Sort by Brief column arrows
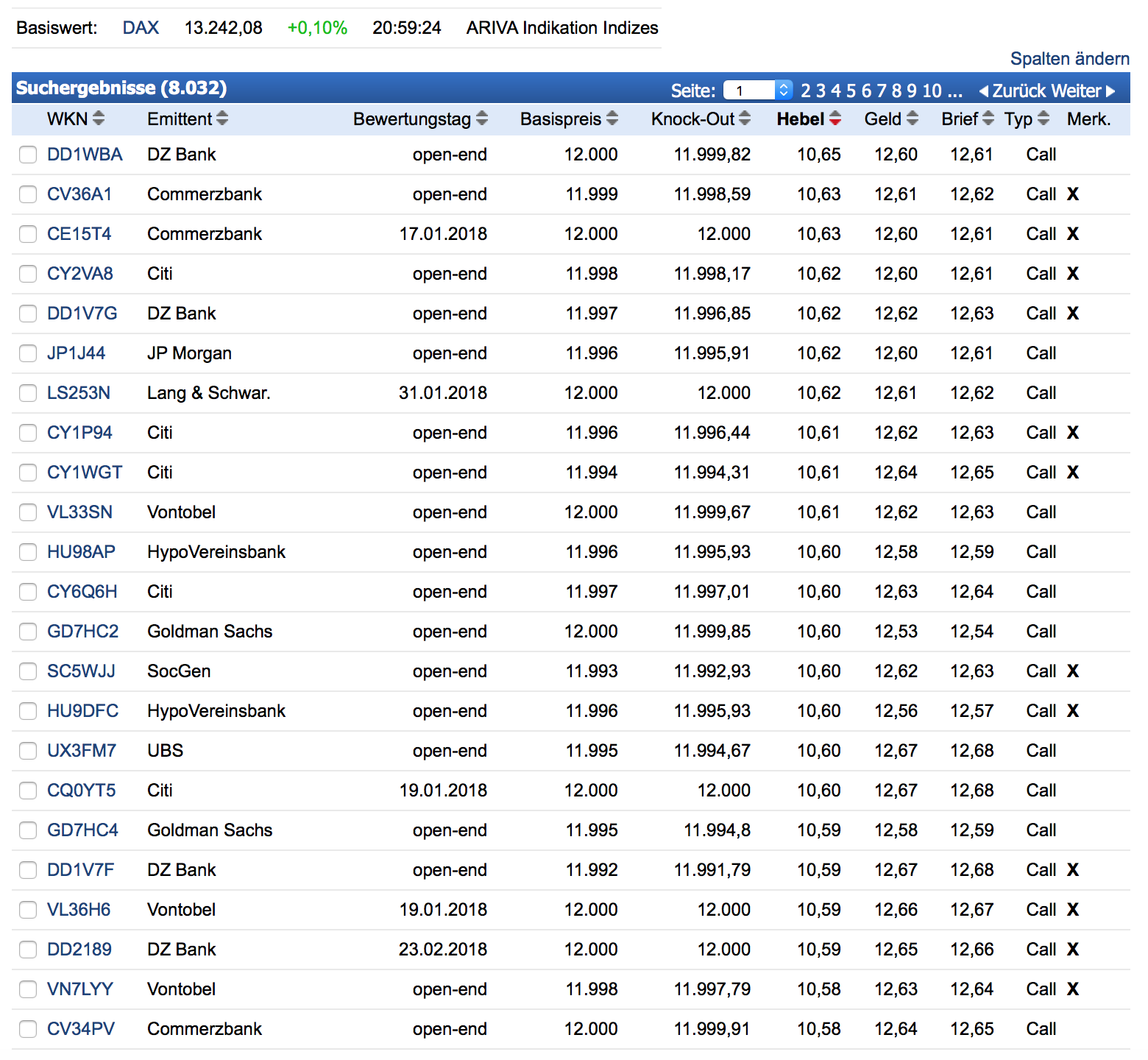The width and height of the screenshot is (1148, 1060). tap(988, 119)
